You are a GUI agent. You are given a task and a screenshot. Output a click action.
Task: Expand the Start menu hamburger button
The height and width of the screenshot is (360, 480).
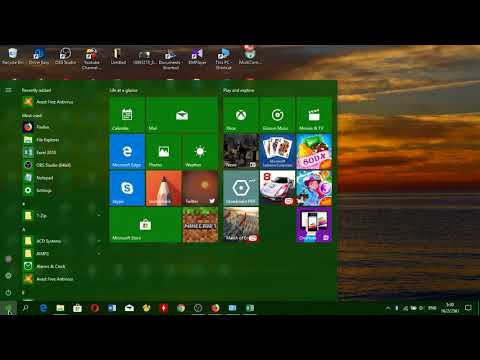[x=8, y=90]
